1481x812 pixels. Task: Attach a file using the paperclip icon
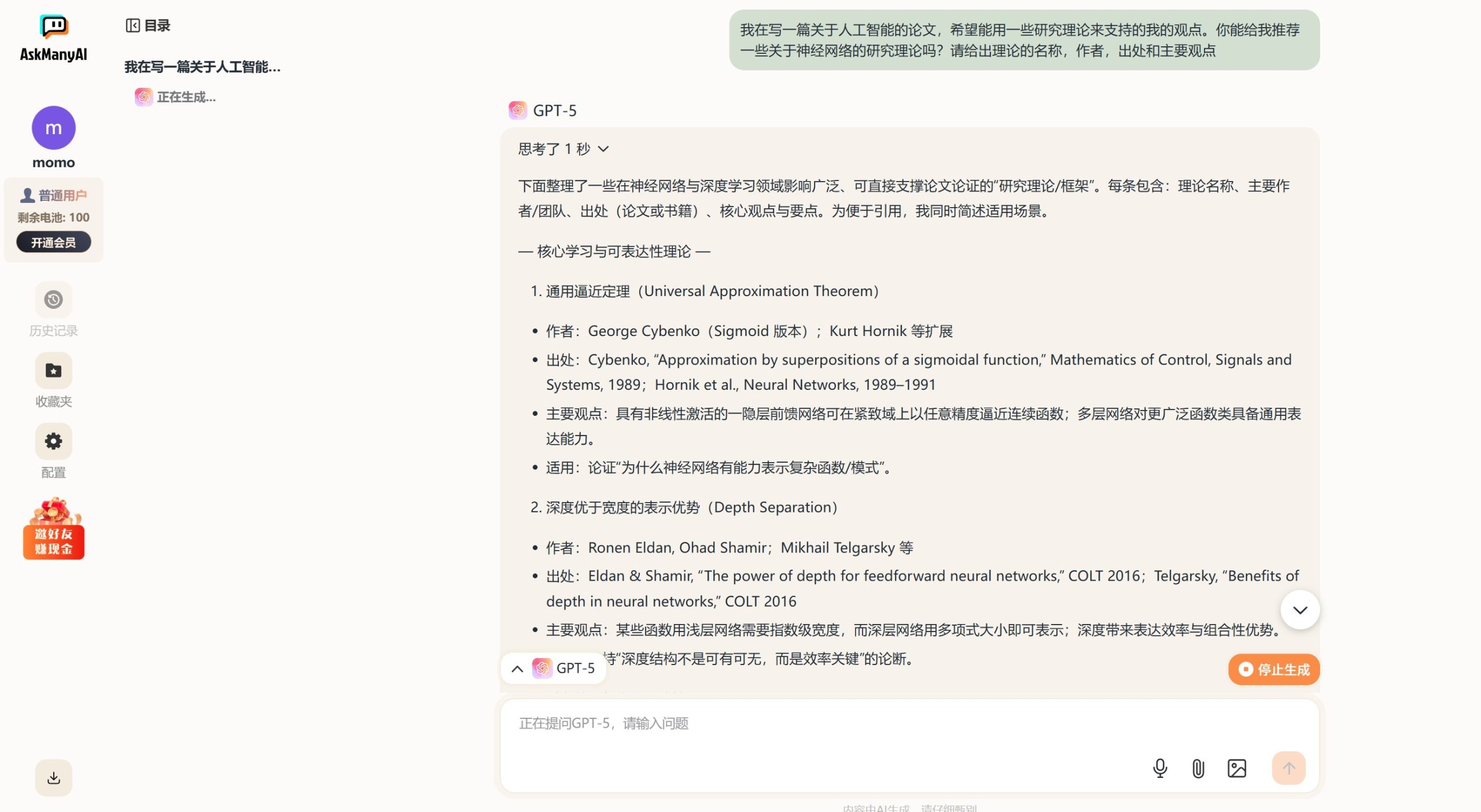coord(1198,768)
